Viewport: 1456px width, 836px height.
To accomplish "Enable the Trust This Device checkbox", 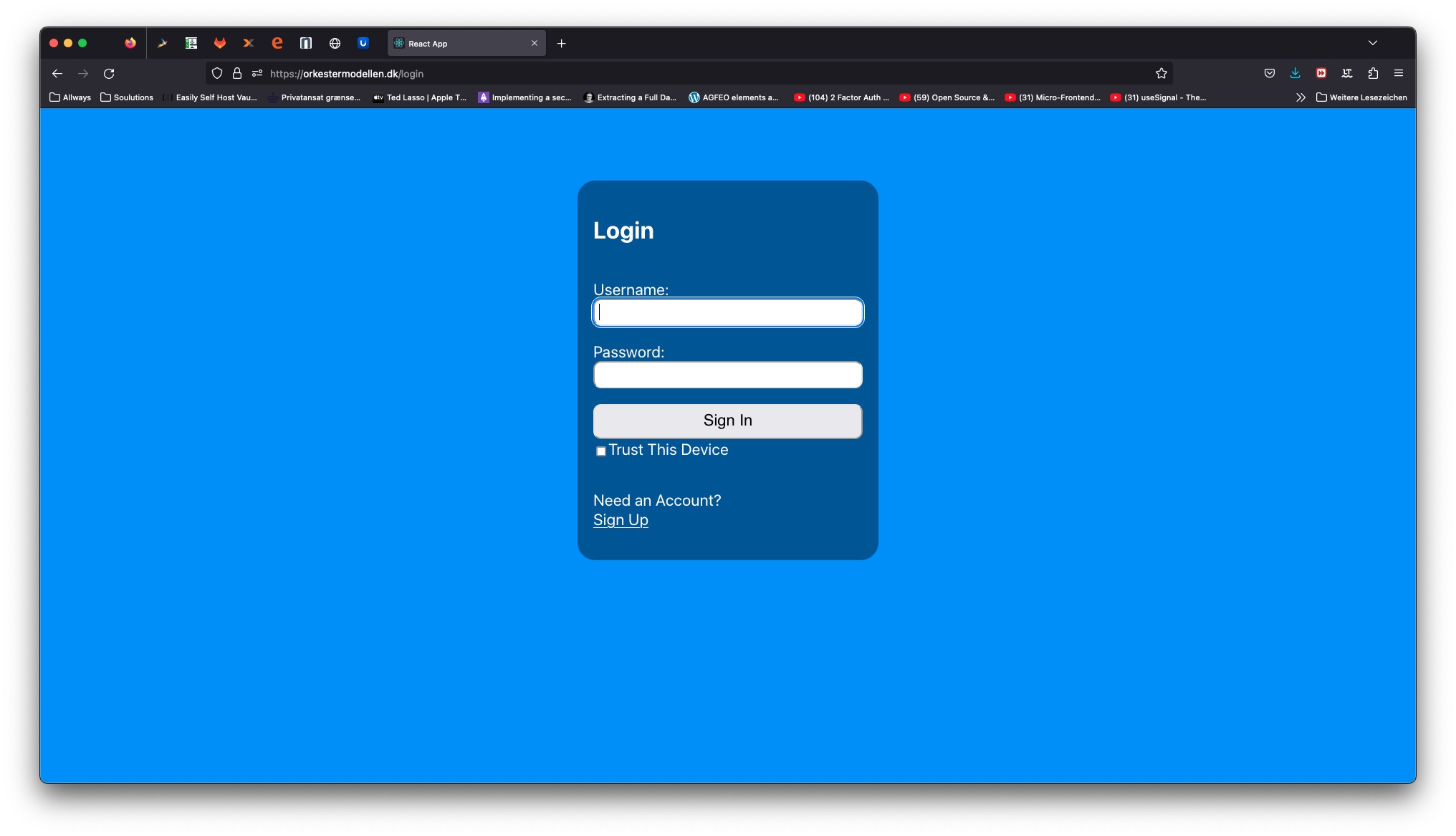I will (601, 451).
